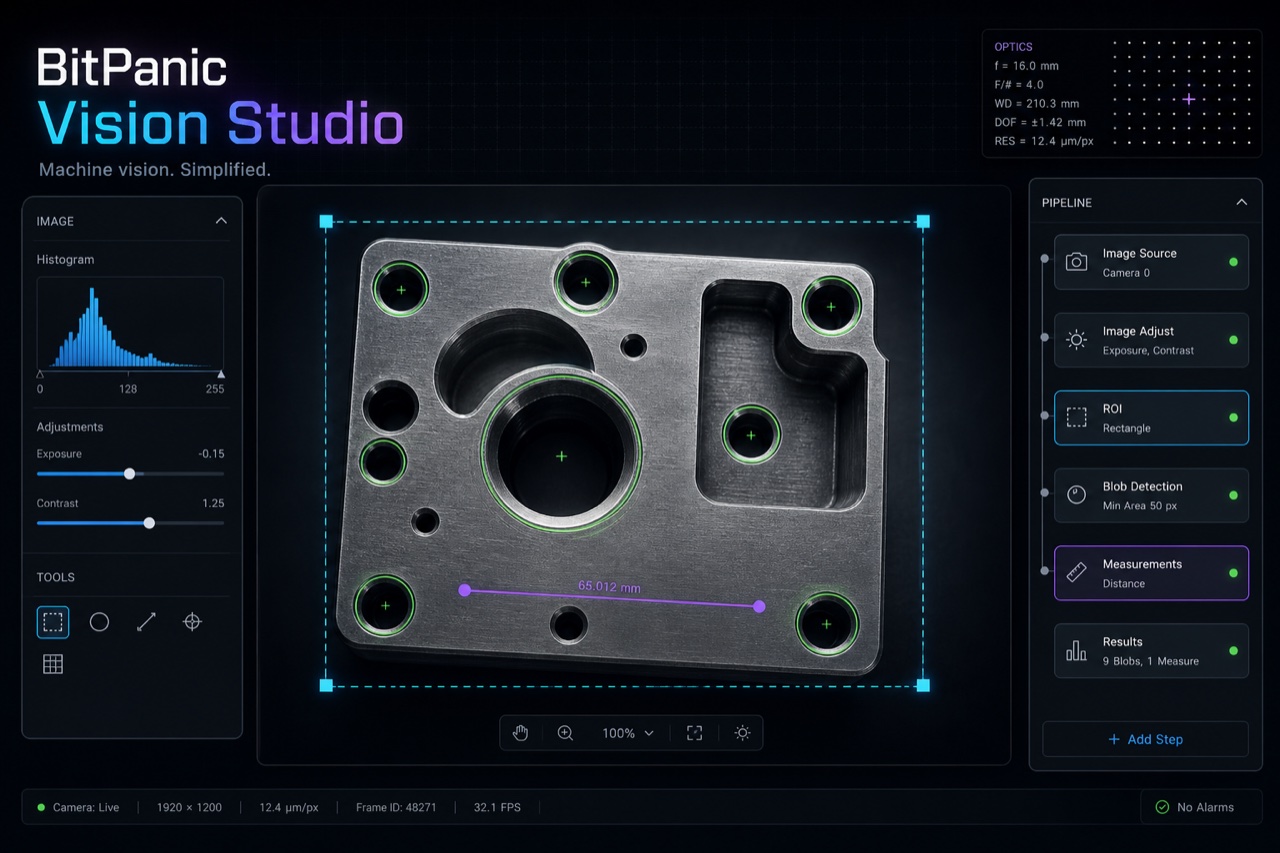
Task: Click the F/# = 4.0 optics value
Action: tap(1019, 85)
